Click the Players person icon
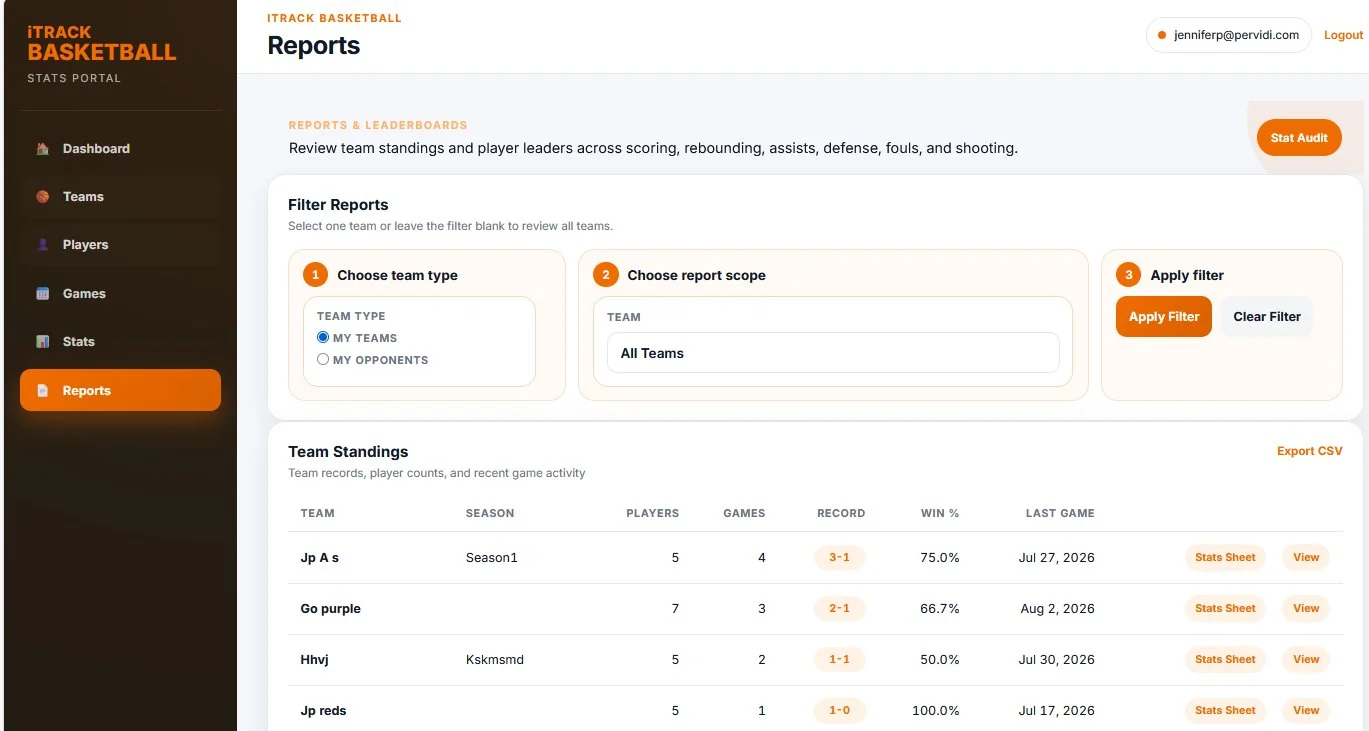 coord(43,245)
